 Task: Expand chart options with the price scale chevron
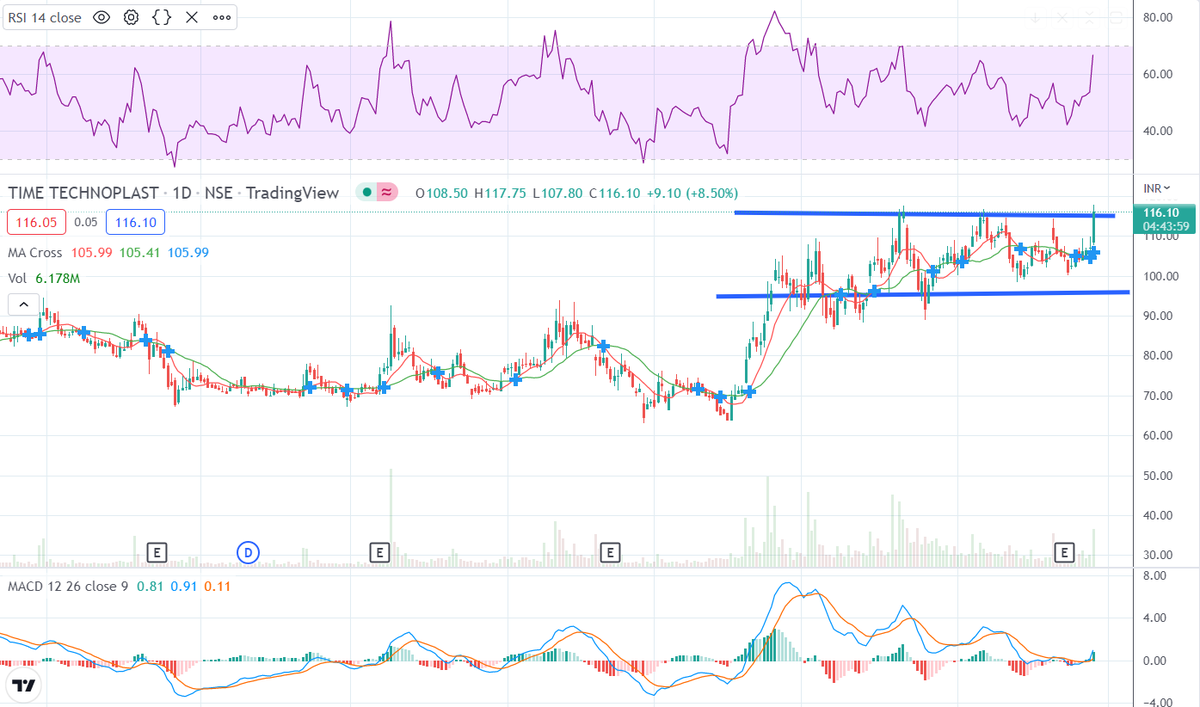(1166, 186)
